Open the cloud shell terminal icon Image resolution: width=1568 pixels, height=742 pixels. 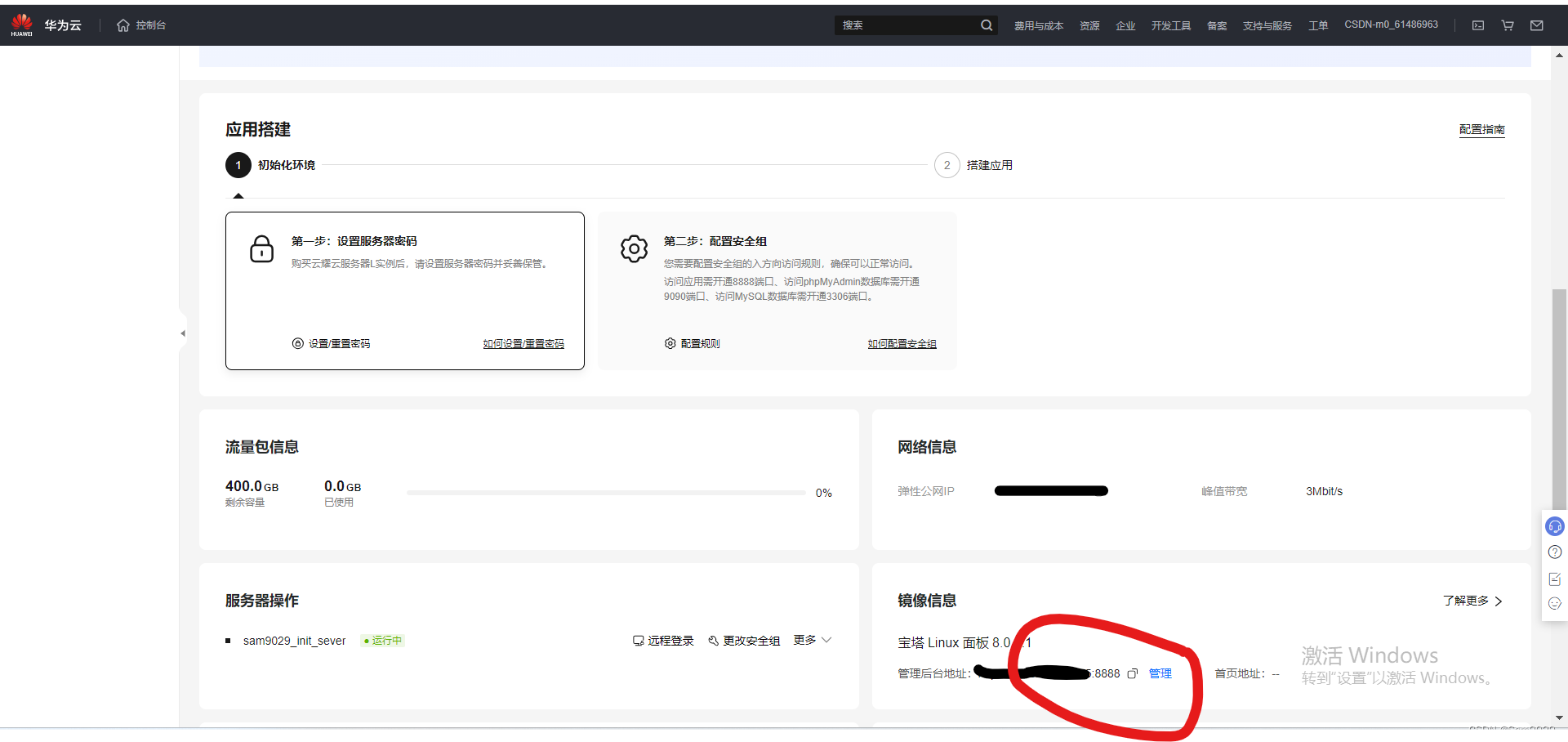click(1478, 25)
